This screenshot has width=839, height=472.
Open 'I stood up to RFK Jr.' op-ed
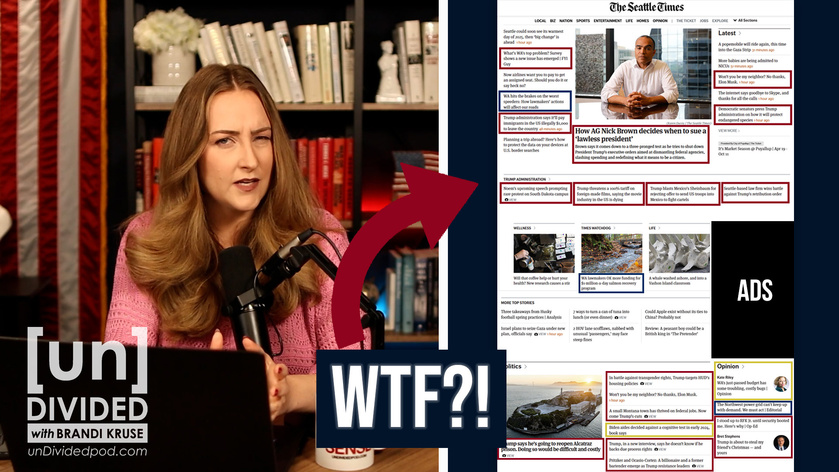click(x=753, y=423)
